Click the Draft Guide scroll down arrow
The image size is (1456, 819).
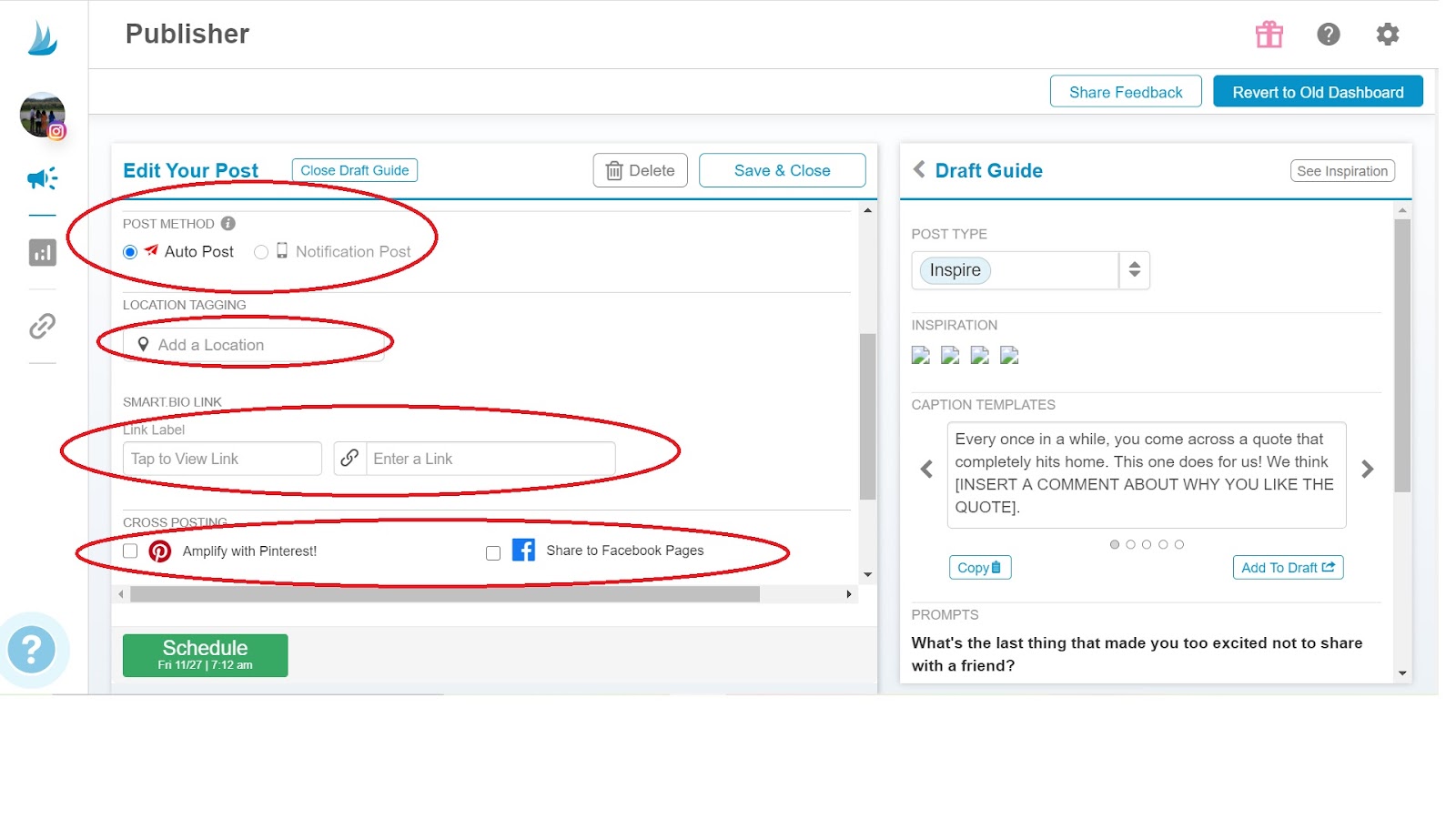point(1402,673)
